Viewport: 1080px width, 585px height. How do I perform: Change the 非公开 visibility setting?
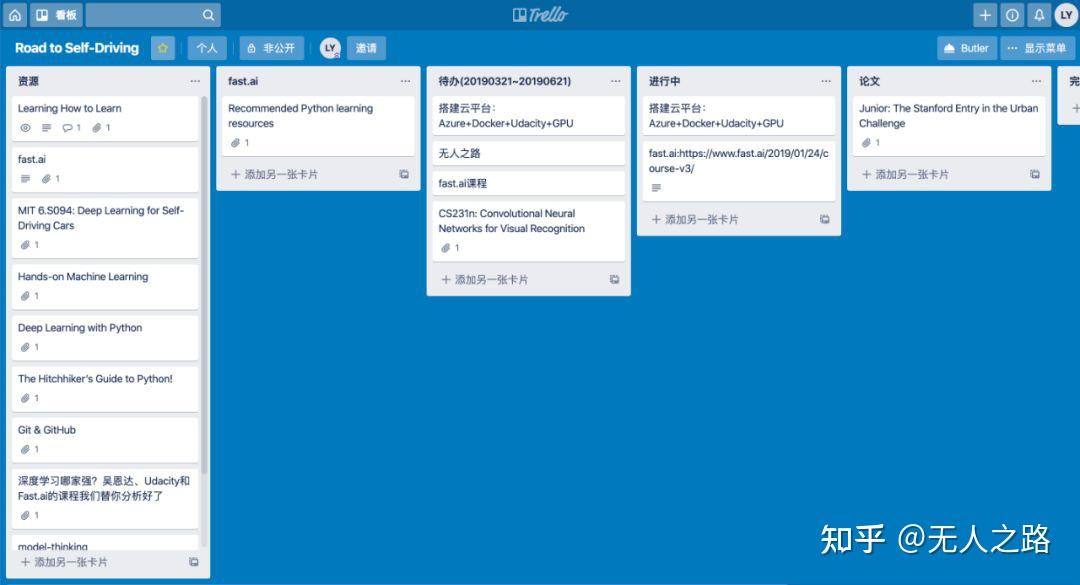click(x=271, y=48)
